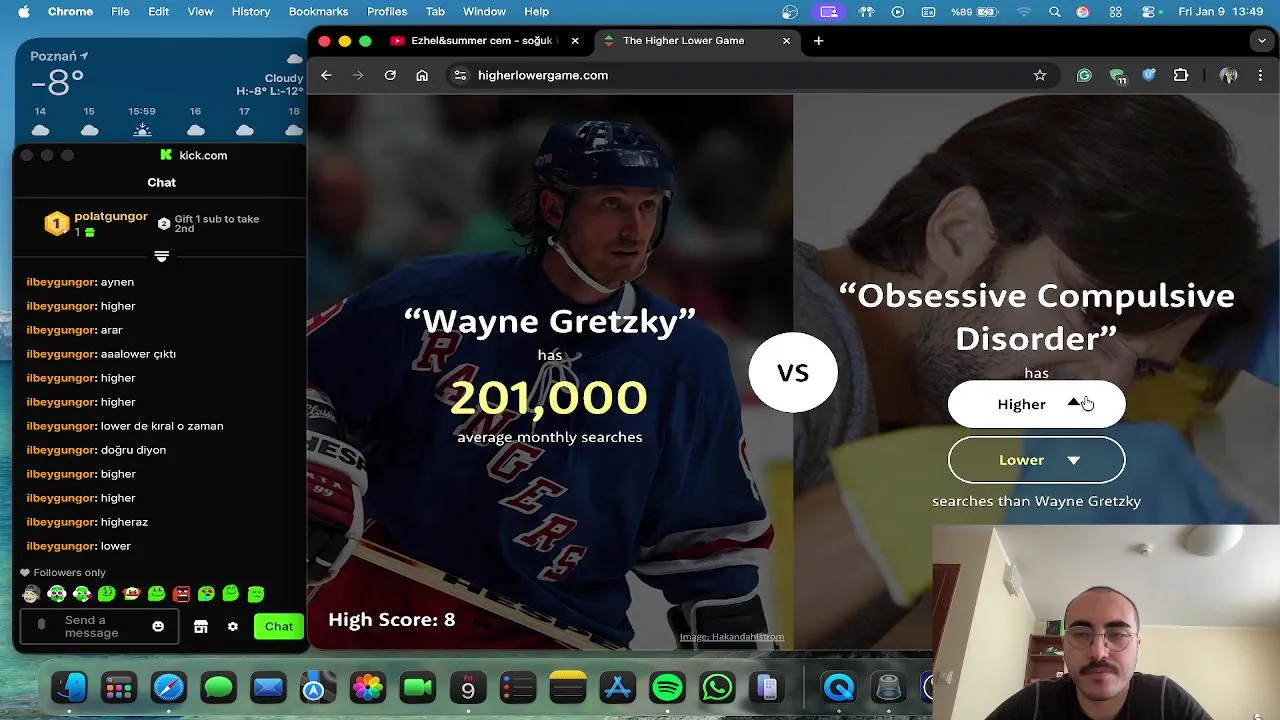Screen dimensions: 1280x720
Task: Click the Chrome address bar URL
Action: click(x=543, y=75)
